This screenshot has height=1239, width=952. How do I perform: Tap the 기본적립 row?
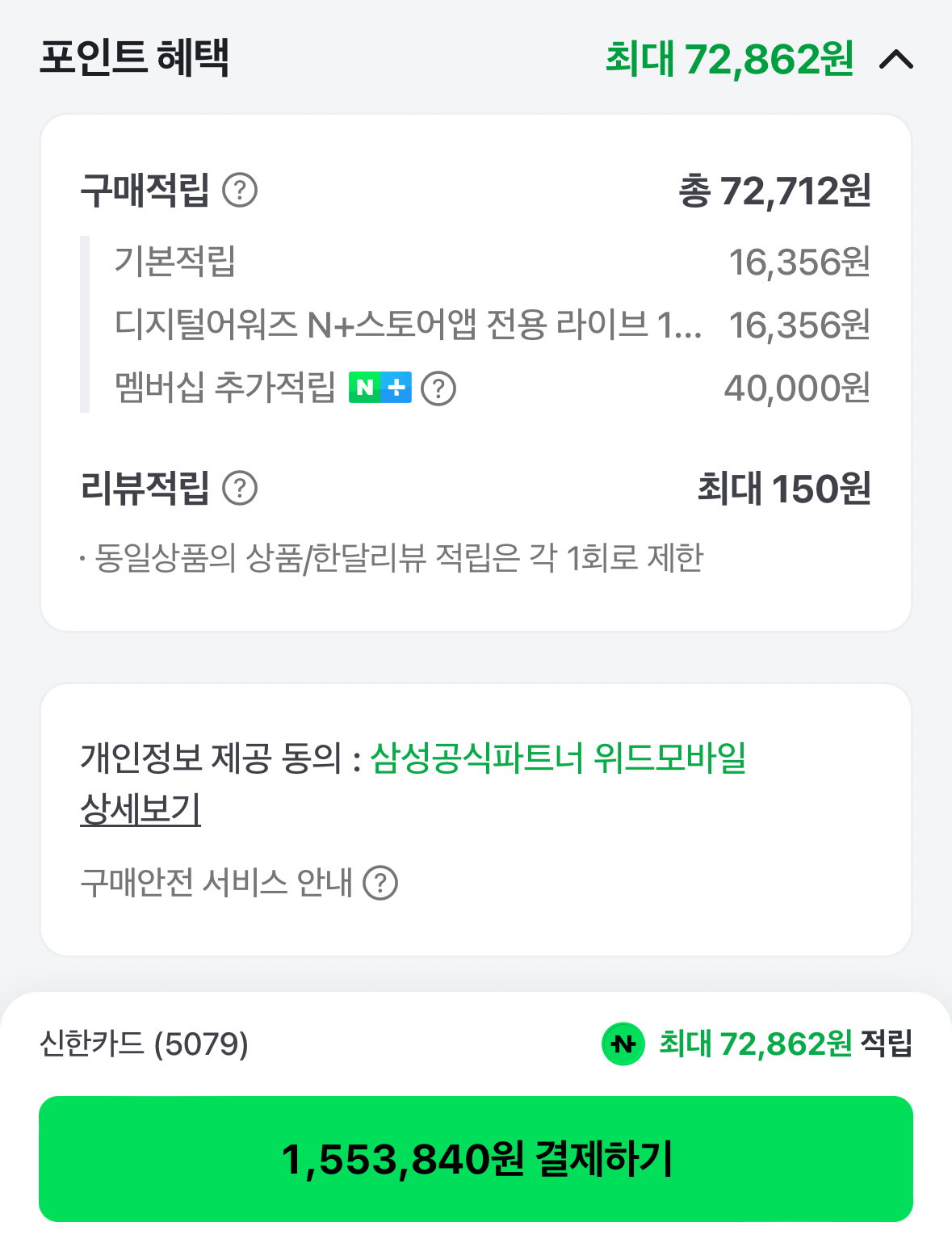click(x=492, y=262)
